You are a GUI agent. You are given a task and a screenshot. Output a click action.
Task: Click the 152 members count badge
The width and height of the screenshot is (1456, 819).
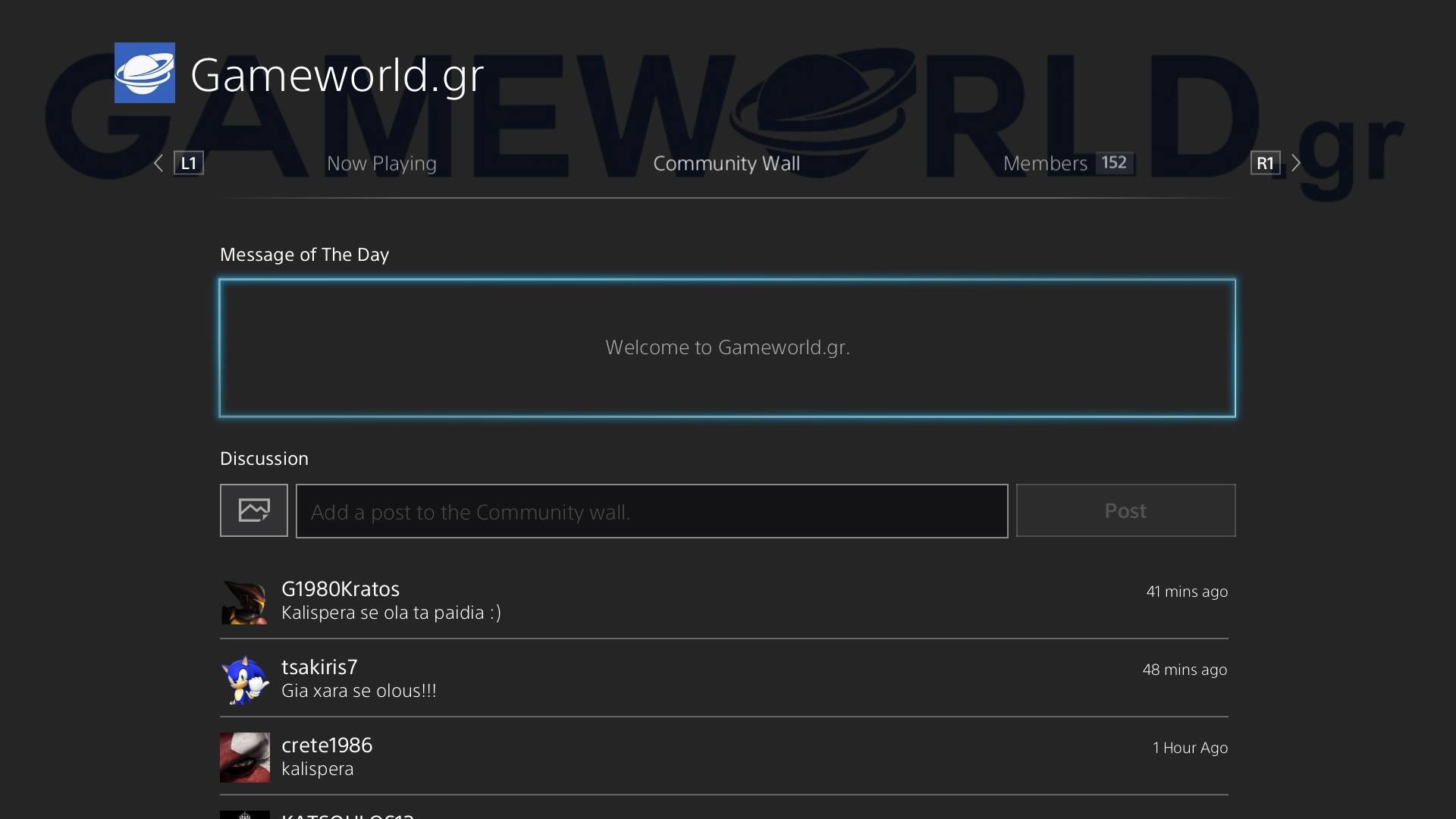(1113, 163)
